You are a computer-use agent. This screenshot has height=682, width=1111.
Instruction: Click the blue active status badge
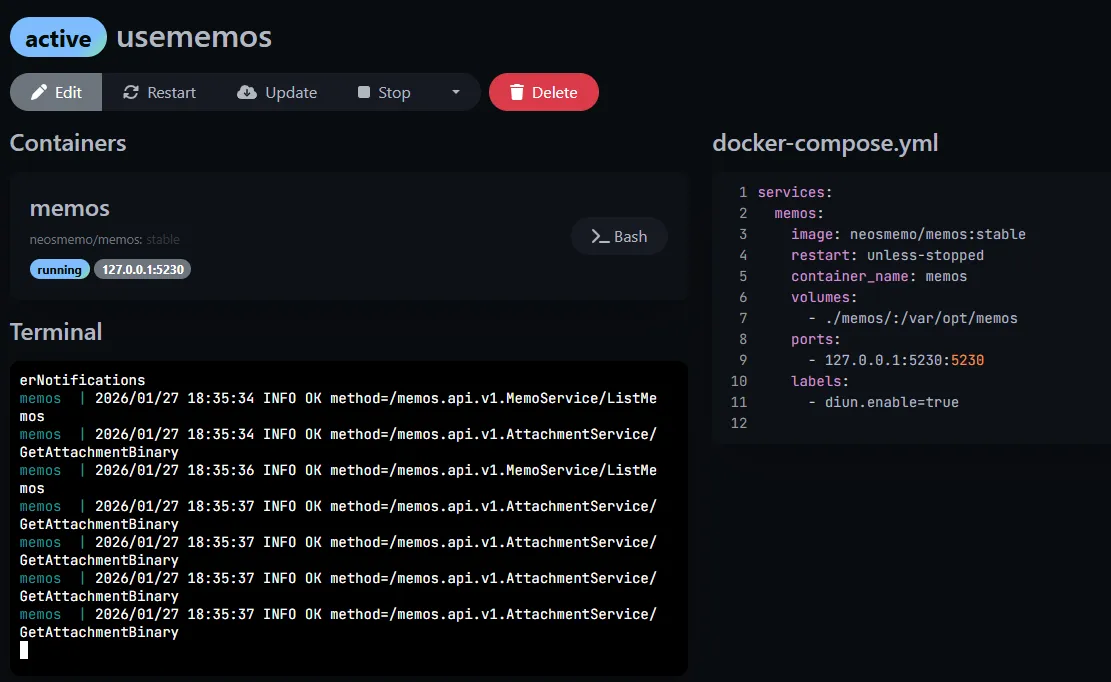click(x=58, y=38)
